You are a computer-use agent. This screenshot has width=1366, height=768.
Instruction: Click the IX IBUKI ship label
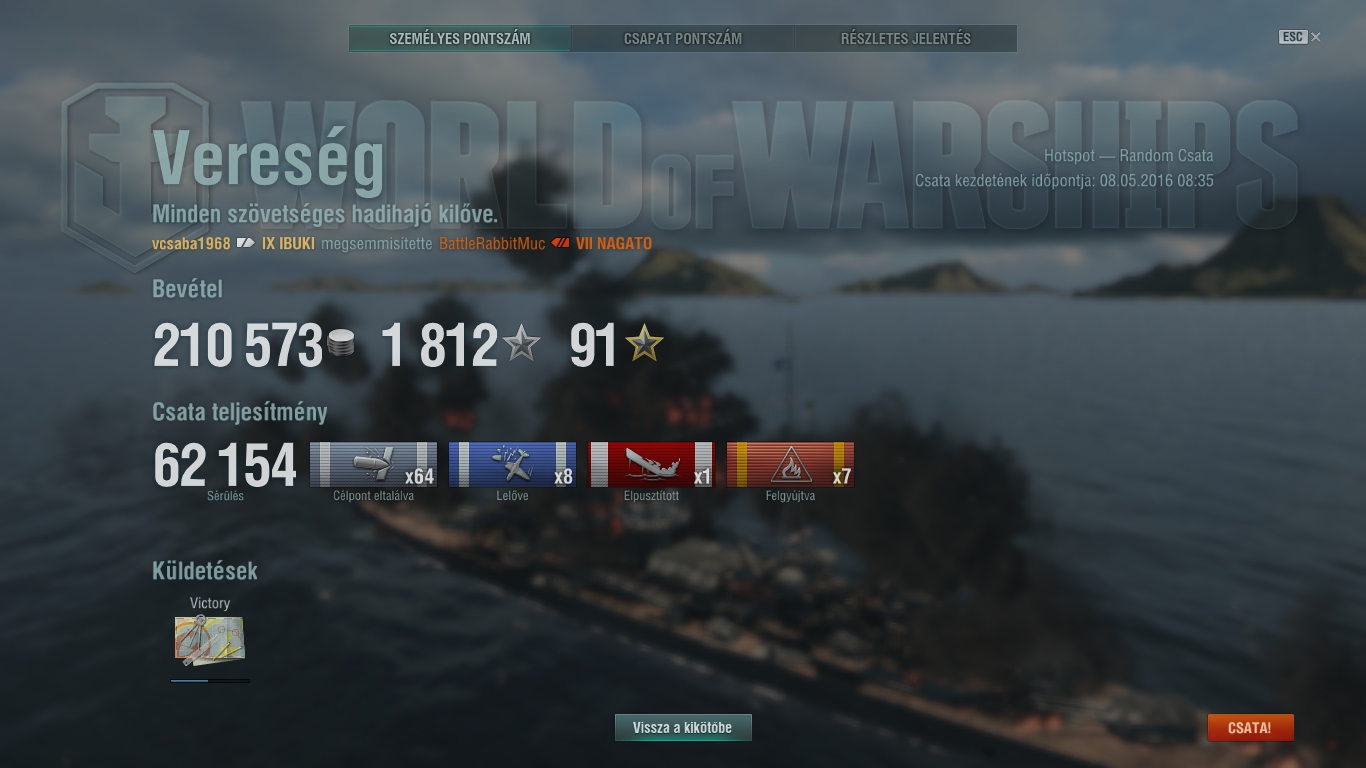pos(288,243)
